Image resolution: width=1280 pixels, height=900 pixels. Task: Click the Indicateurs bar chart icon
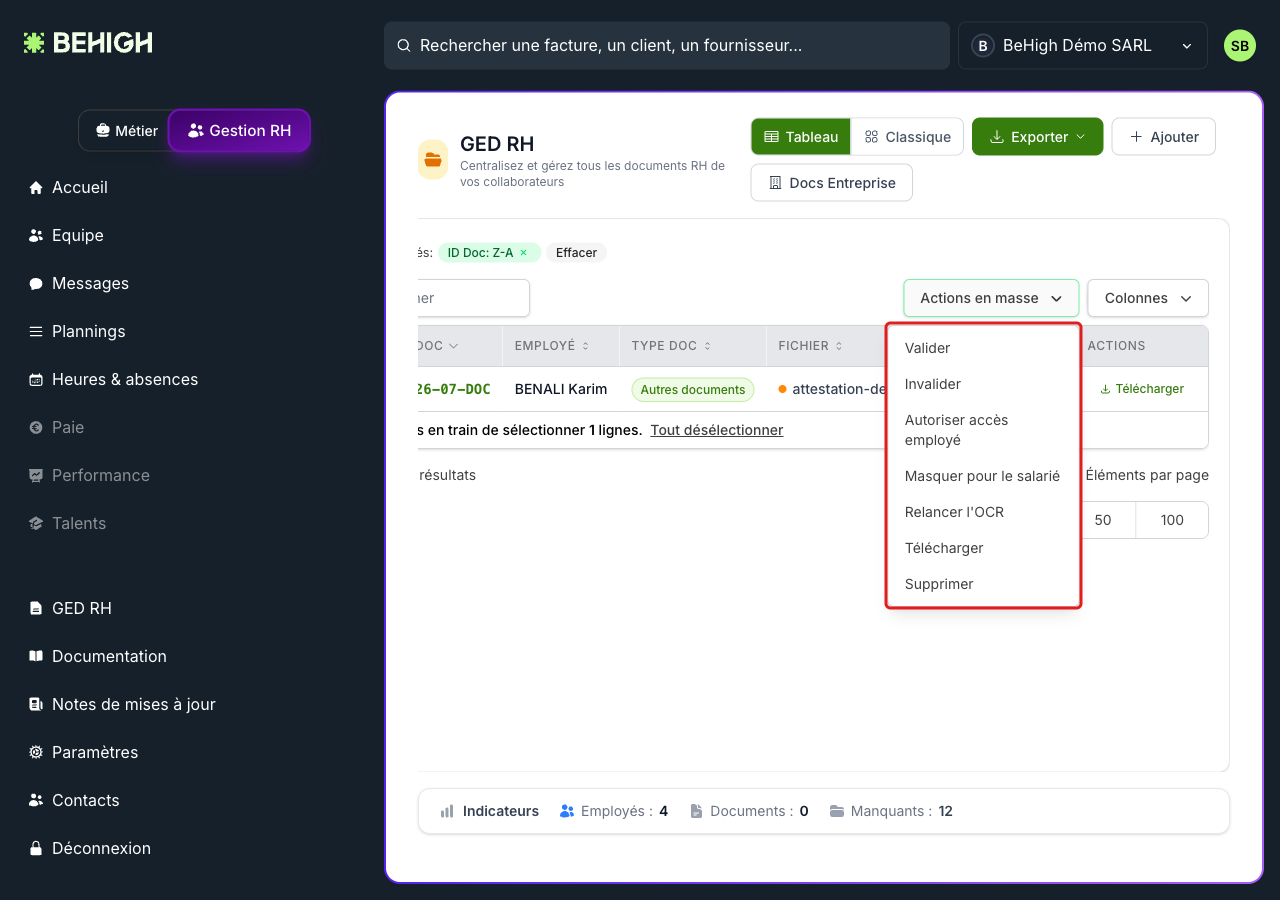coord(447,811)
